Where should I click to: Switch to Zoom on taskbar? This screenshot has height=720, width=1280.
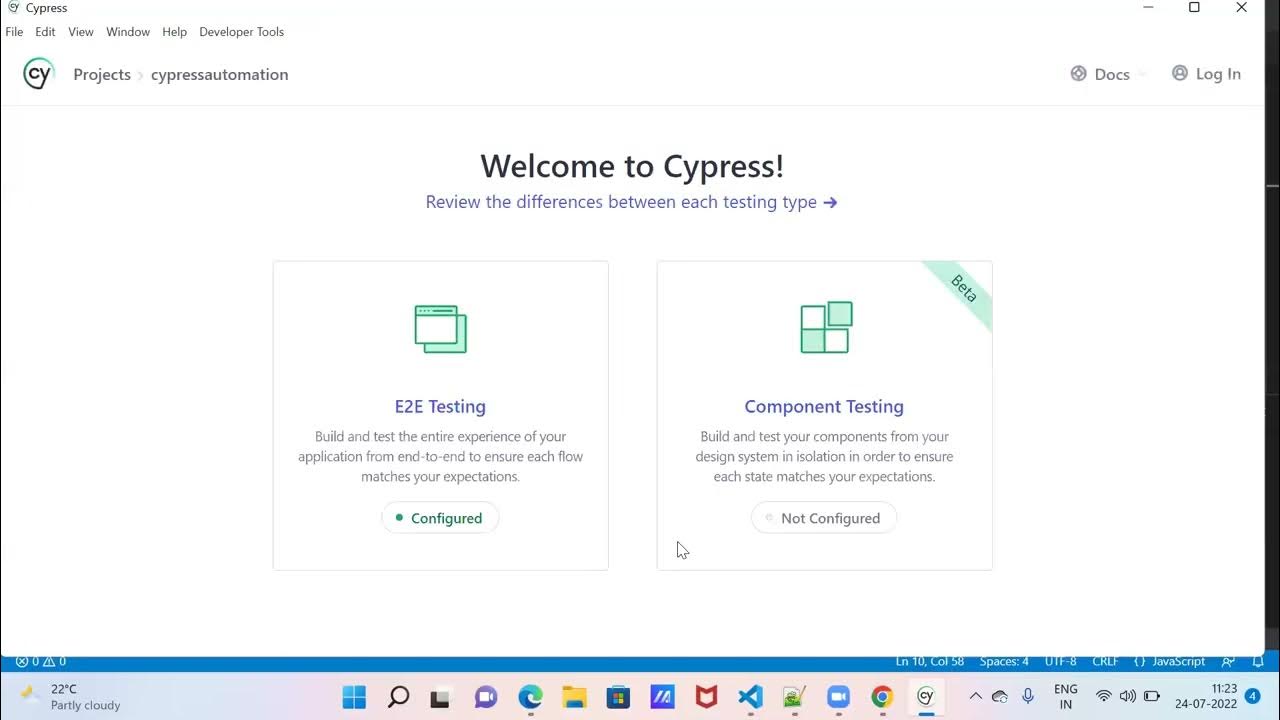point(838,697)
